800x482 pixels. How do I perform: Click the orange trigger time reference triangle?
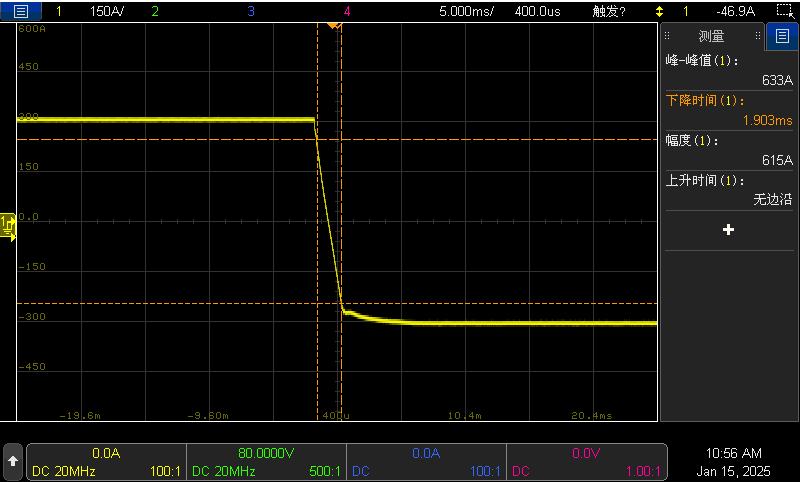(x=334, y=25)
